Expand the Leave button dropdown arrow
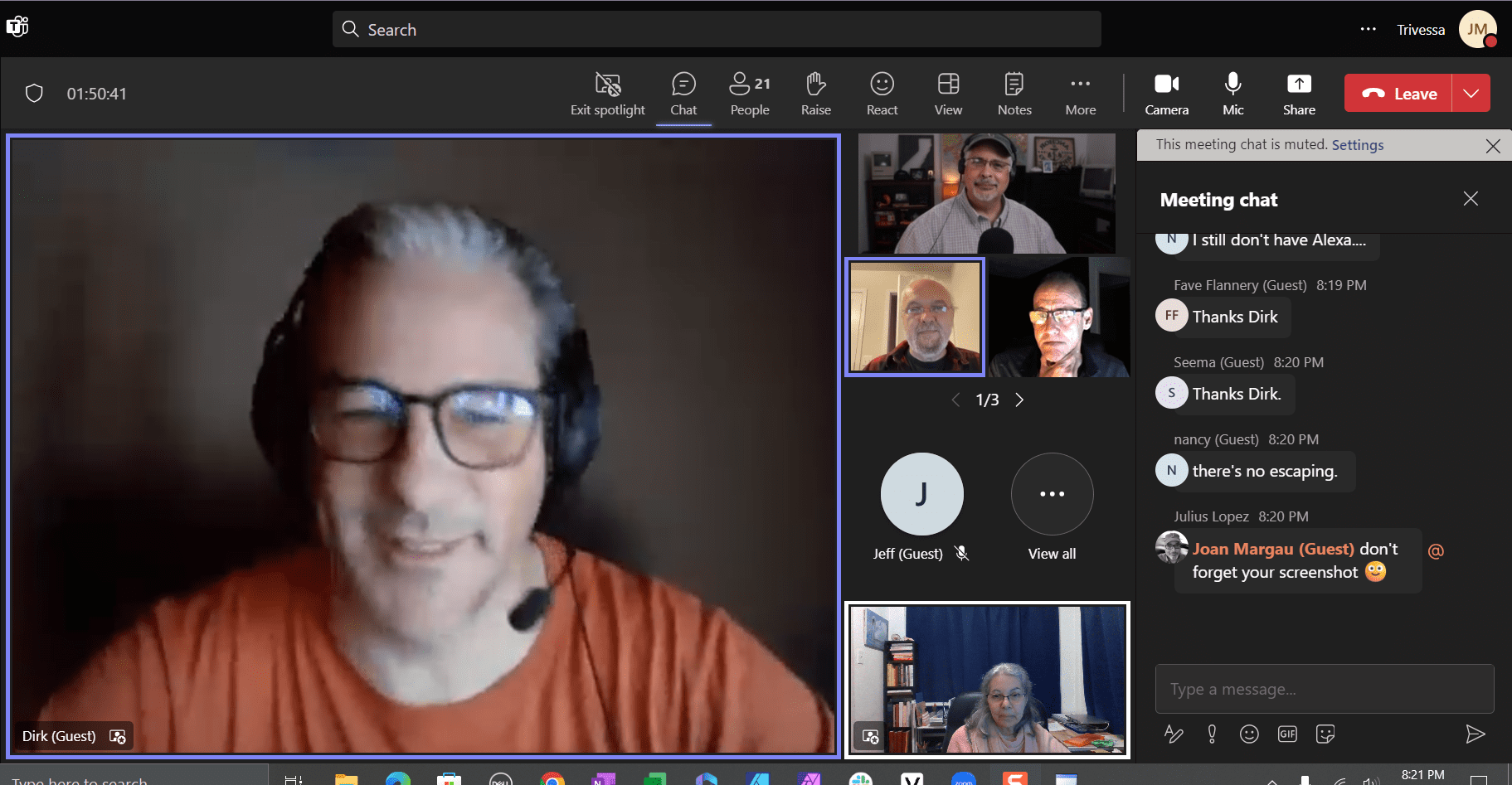 click(1471, 93)
